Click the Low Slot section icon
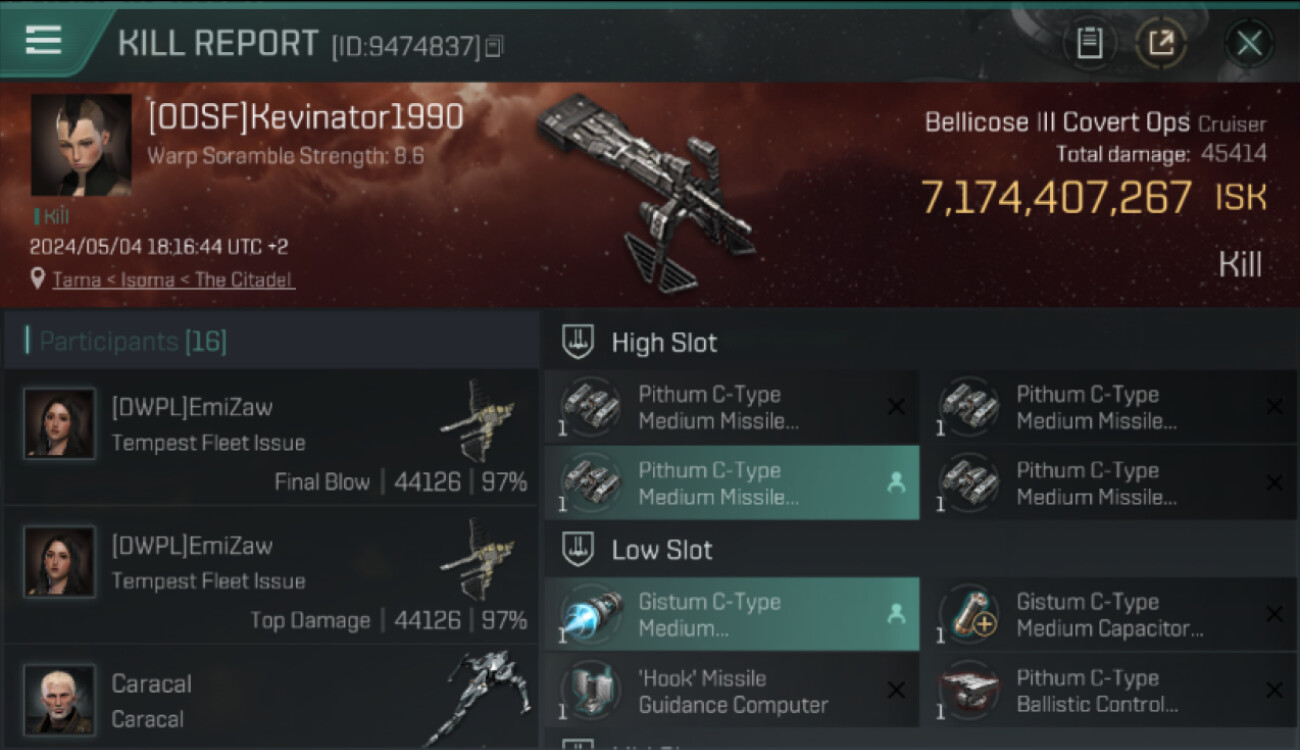The width and height of the screenshot is (1300, 750). 577,549
